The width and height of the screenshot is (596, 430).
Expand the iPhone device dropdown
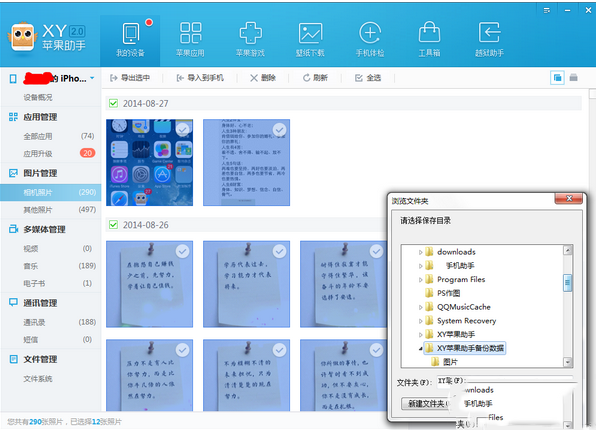92,78
